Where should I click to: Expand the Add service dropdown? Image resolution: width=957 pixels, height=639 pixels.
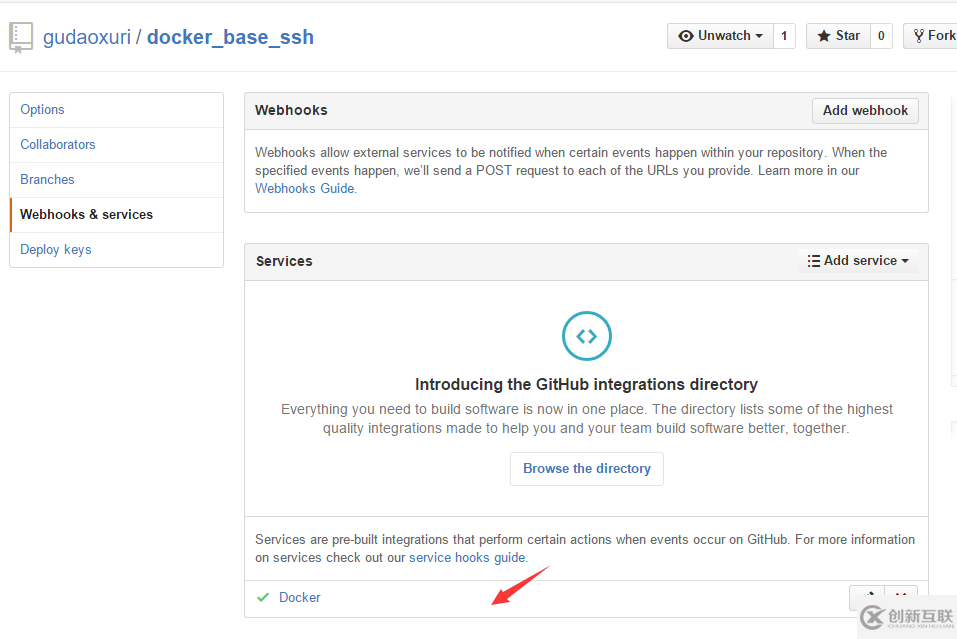pos(858,261)
